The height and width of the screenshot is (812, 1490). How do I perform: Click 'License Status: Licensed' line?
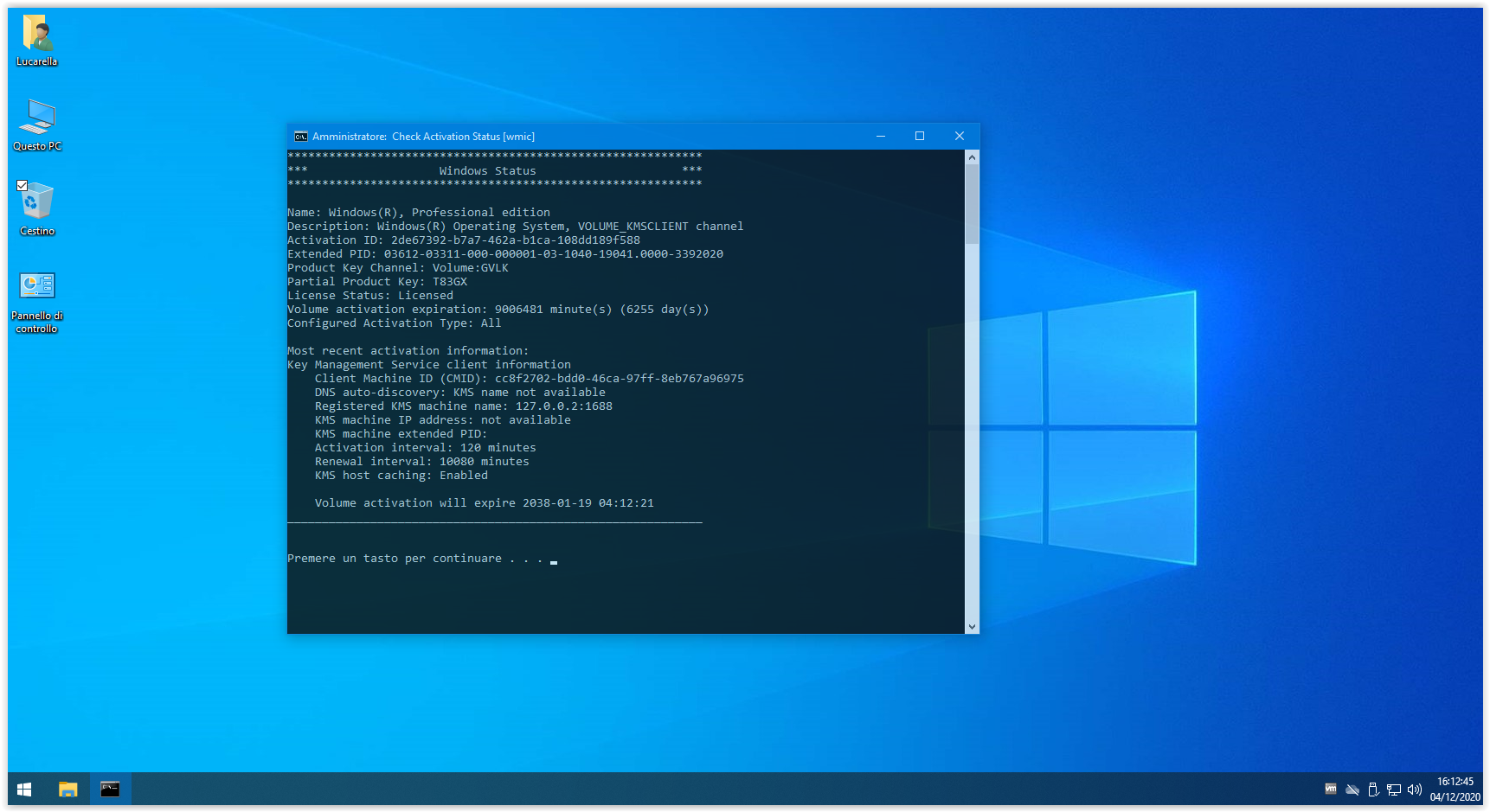pyautogui.click(x=370, y=296)
